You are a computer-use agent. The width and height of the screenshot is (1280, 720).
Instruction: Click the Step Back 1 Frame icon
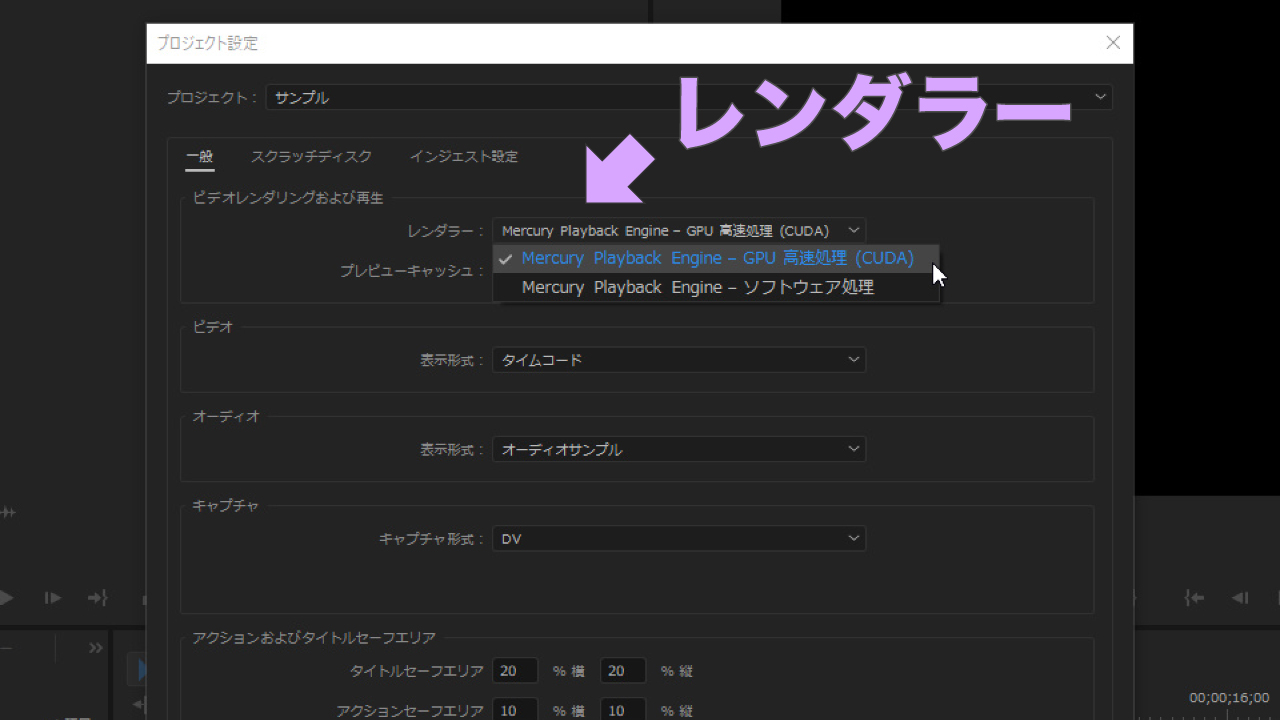[x=1240, y=598]
